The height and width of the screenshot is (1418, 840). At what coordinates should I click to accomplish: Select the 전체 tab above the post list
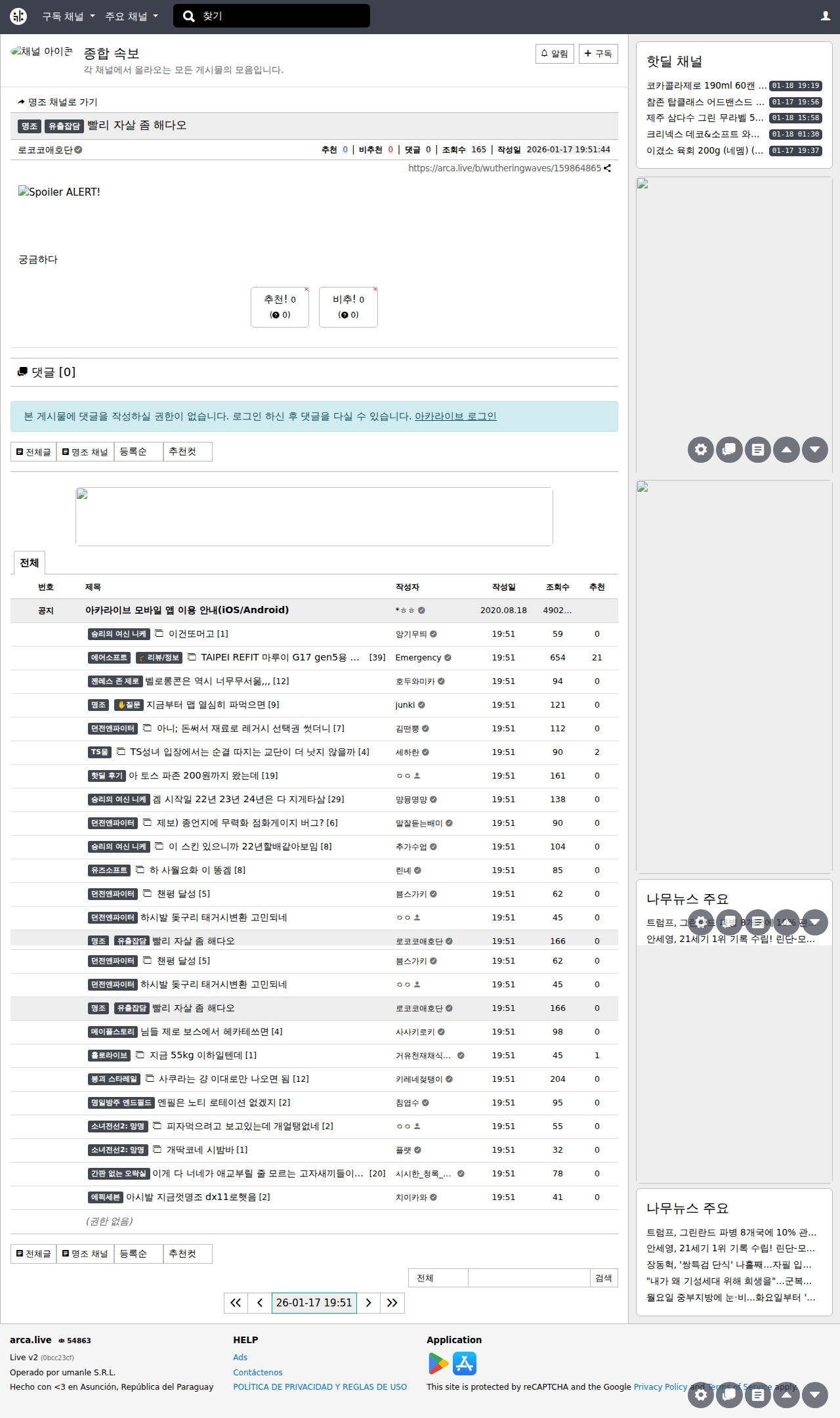coord(29,563)
